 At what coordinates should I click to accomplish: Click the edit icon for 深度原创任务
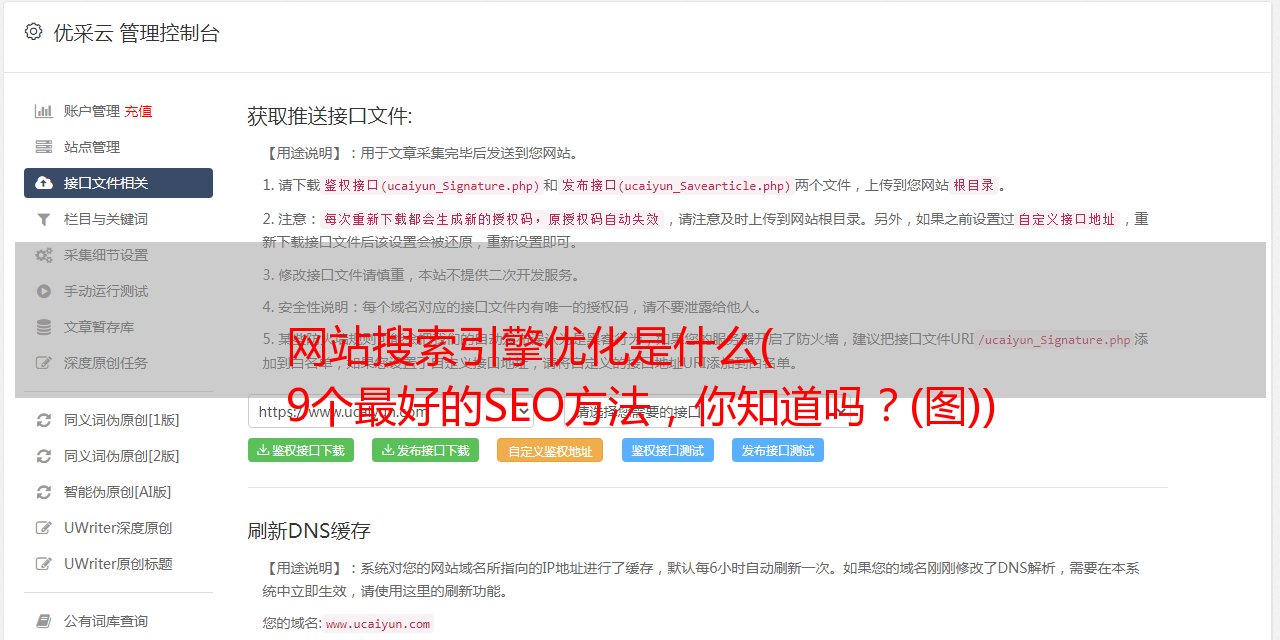point(44,363)
